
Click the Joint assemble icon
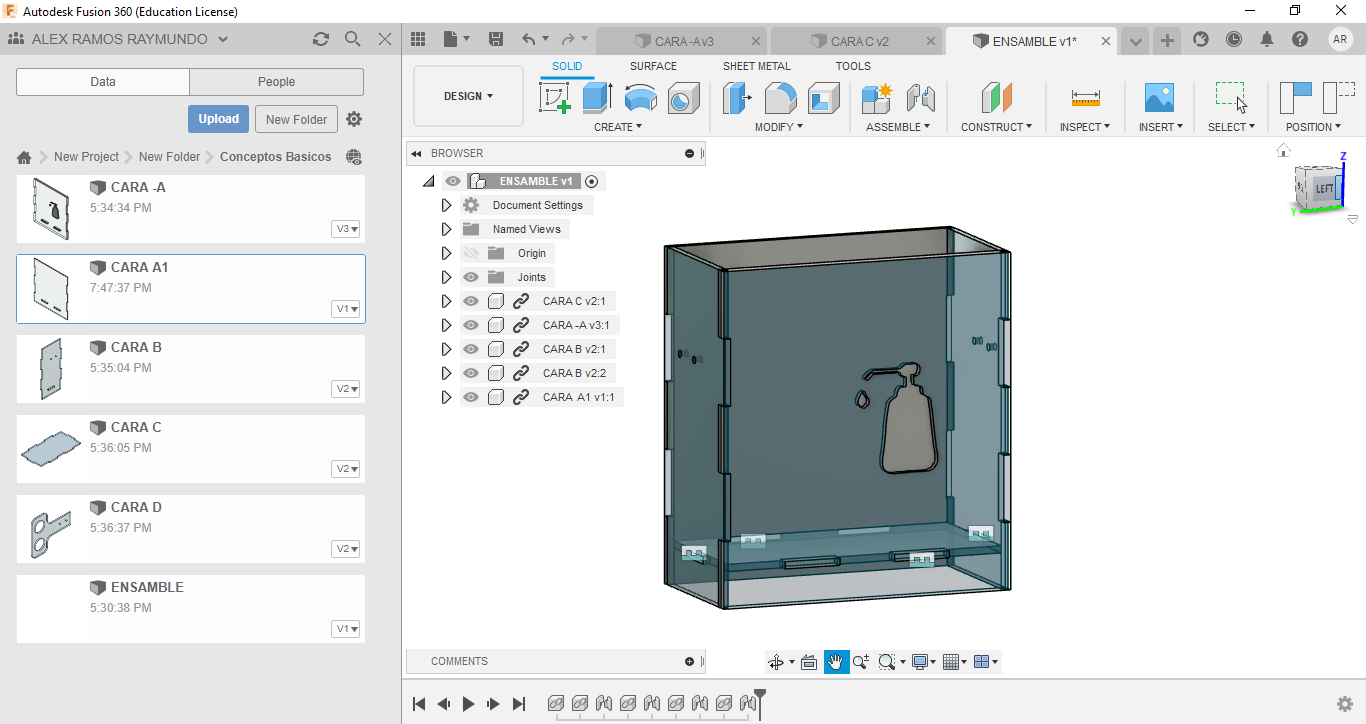coord(920,98)
